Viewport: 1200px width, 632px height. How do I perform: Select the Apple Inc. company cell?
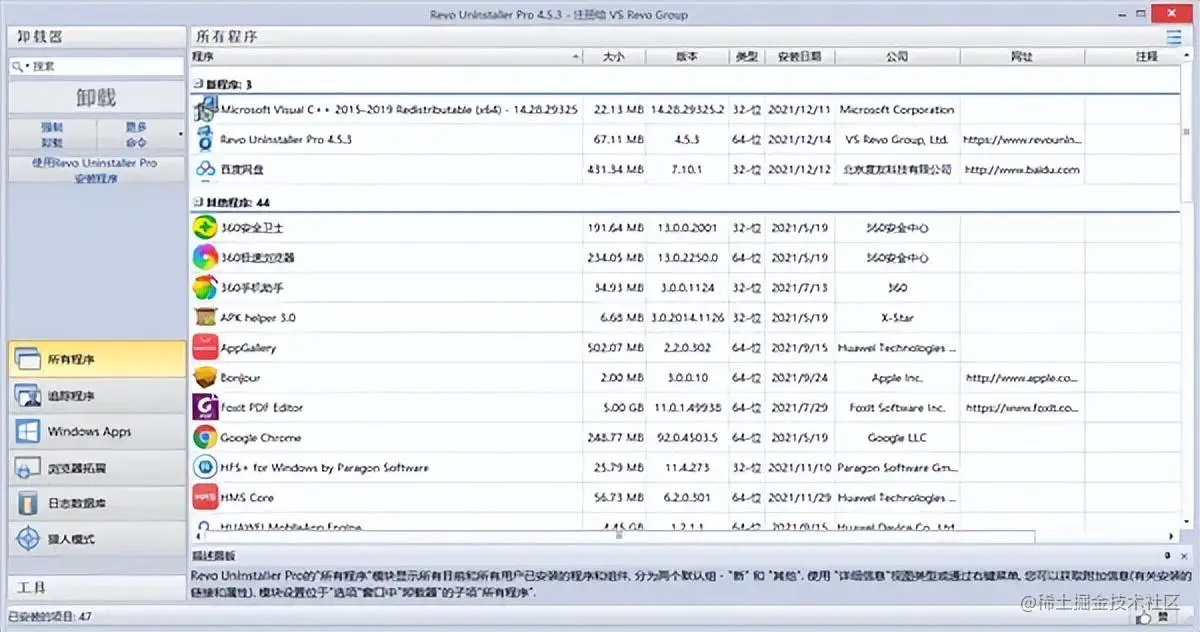pos(897,378)
